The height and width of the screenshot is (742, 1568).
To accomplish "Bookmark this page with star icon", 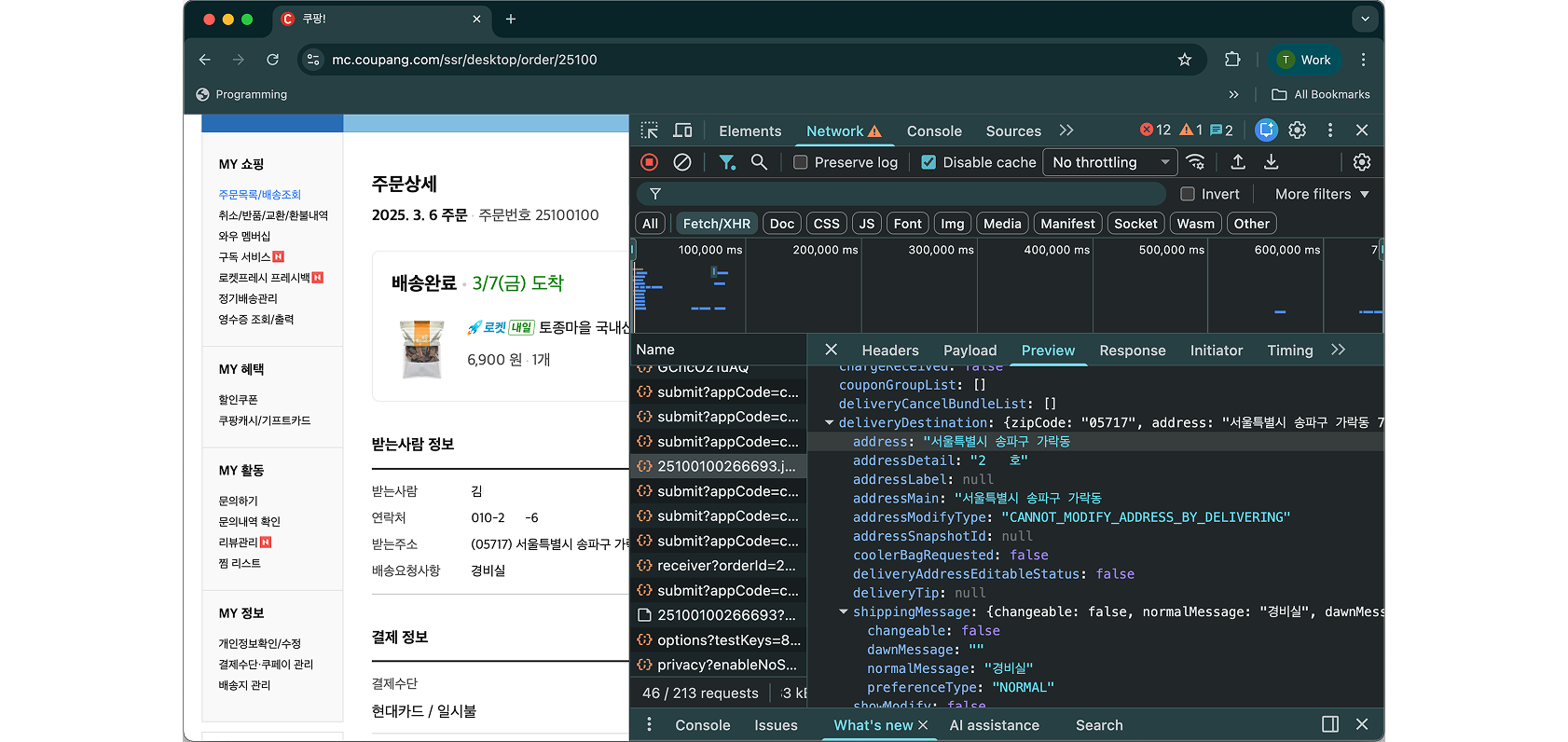I will (x=1185, y=60).
